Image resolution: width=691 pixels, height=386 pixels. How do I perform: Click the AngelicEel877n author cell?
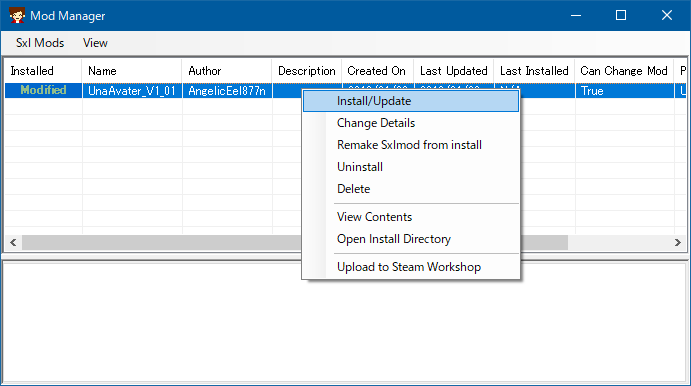(227, 90)
